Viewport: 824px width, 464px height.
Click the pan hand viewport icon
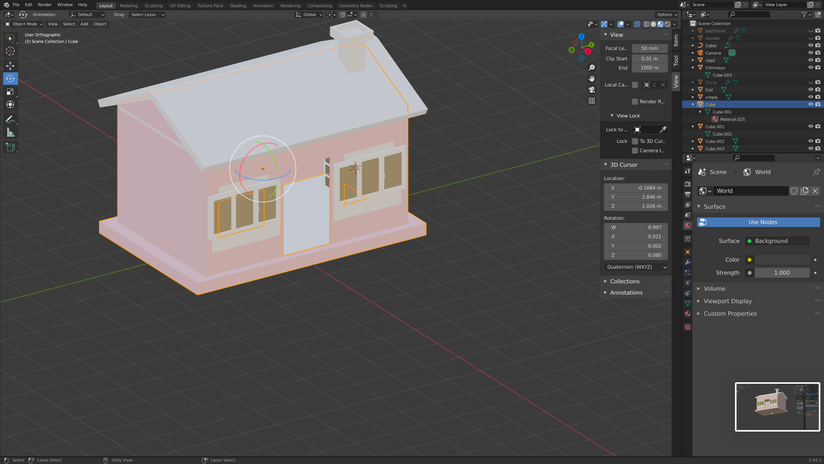pyautogui.click(x=592, y=79)
